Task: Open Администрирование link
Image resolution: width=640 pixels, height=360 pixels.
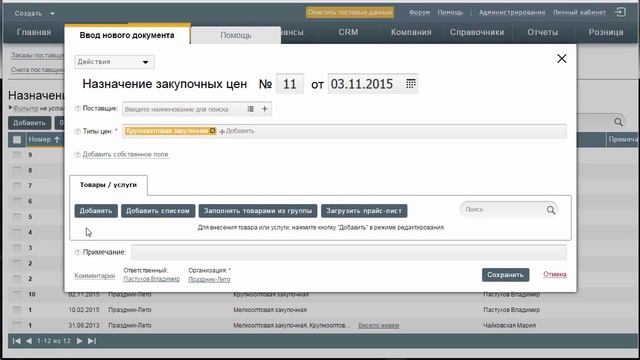Action: pyautogui.click(x=512, y=13)
